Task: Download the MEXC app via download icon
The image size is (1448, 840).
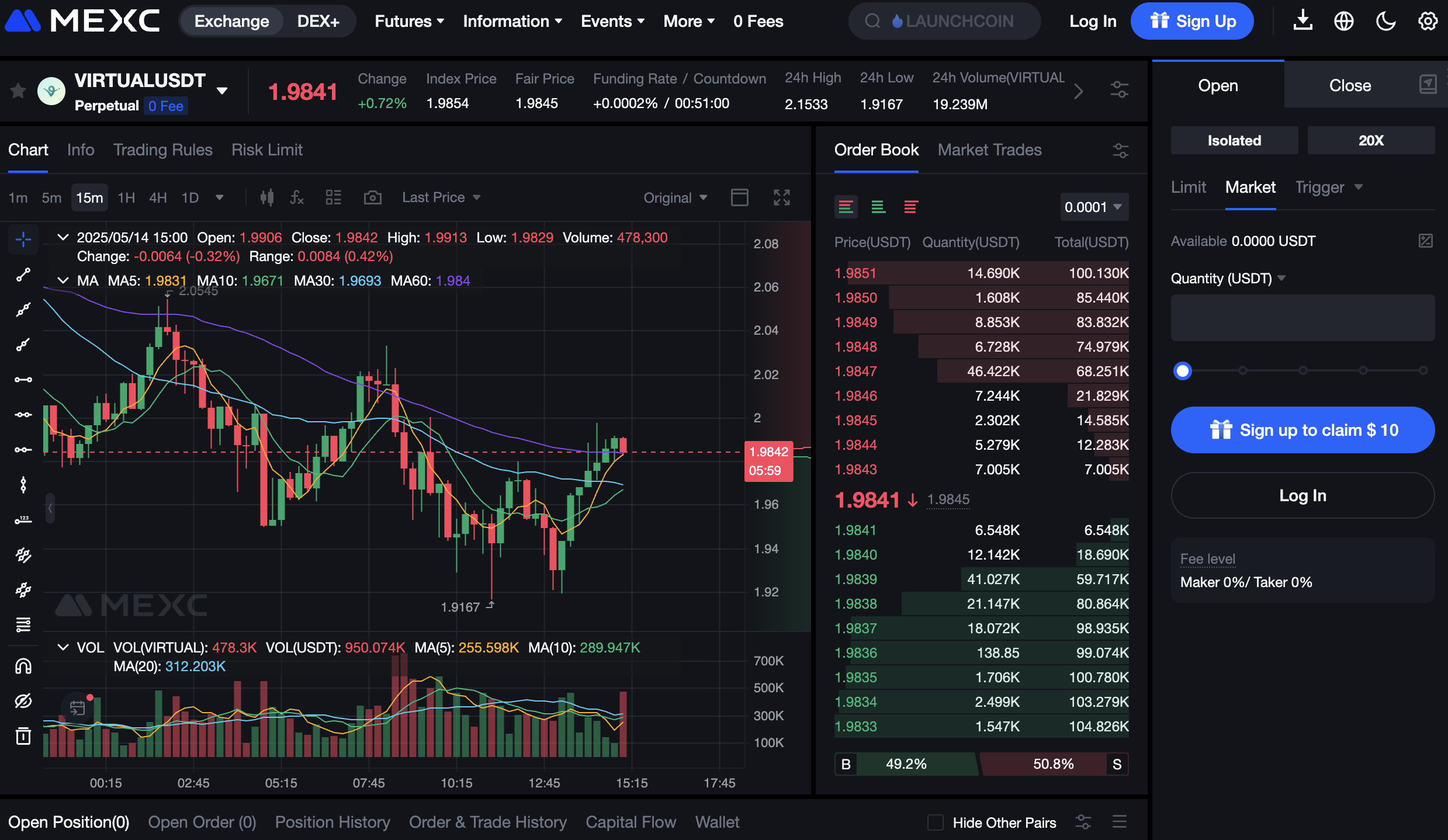Action: pos(1302,21)
